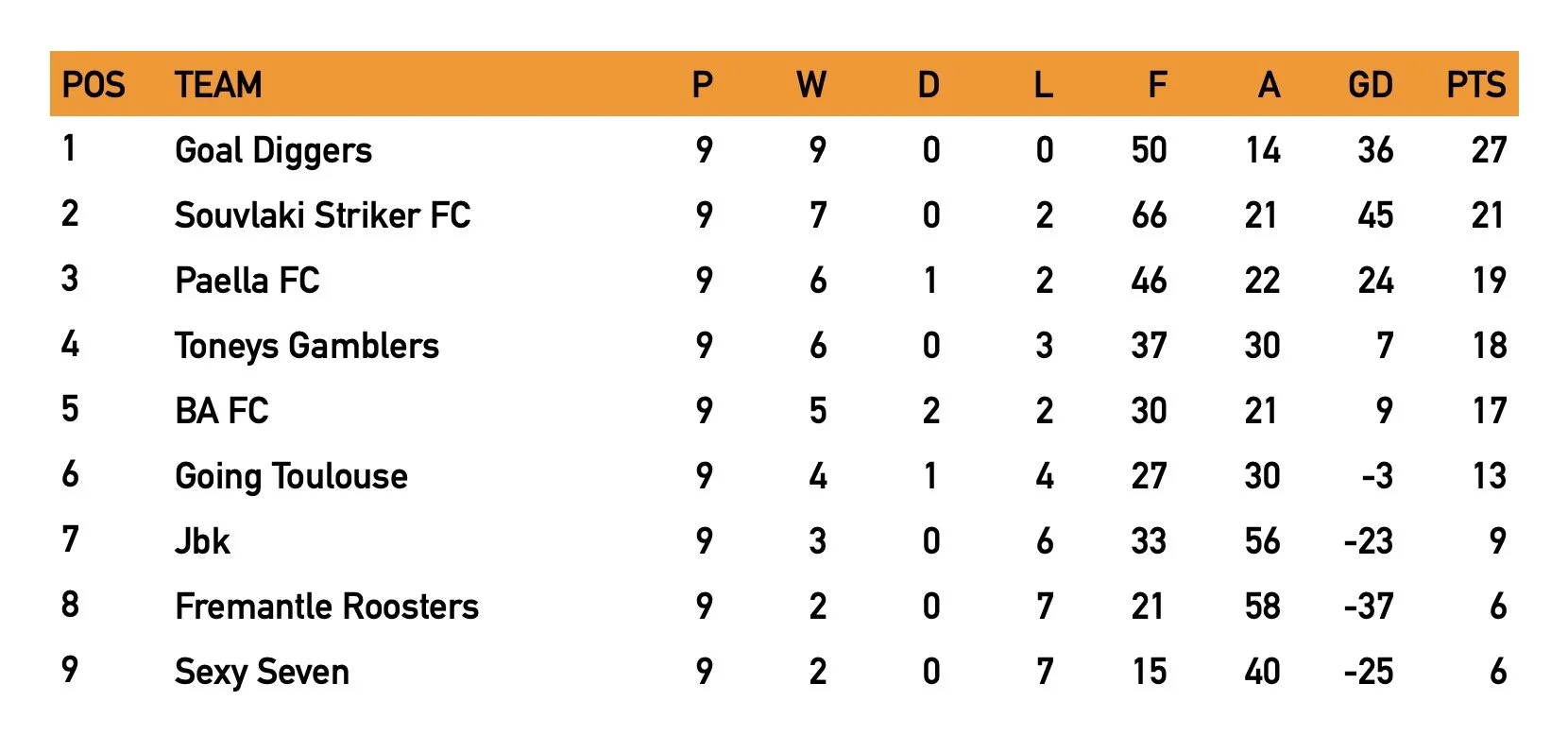Screen dimensions: 1568x752
Task: Click the TEAM column header
Action: pyautogui.click(x=218, y=85)
